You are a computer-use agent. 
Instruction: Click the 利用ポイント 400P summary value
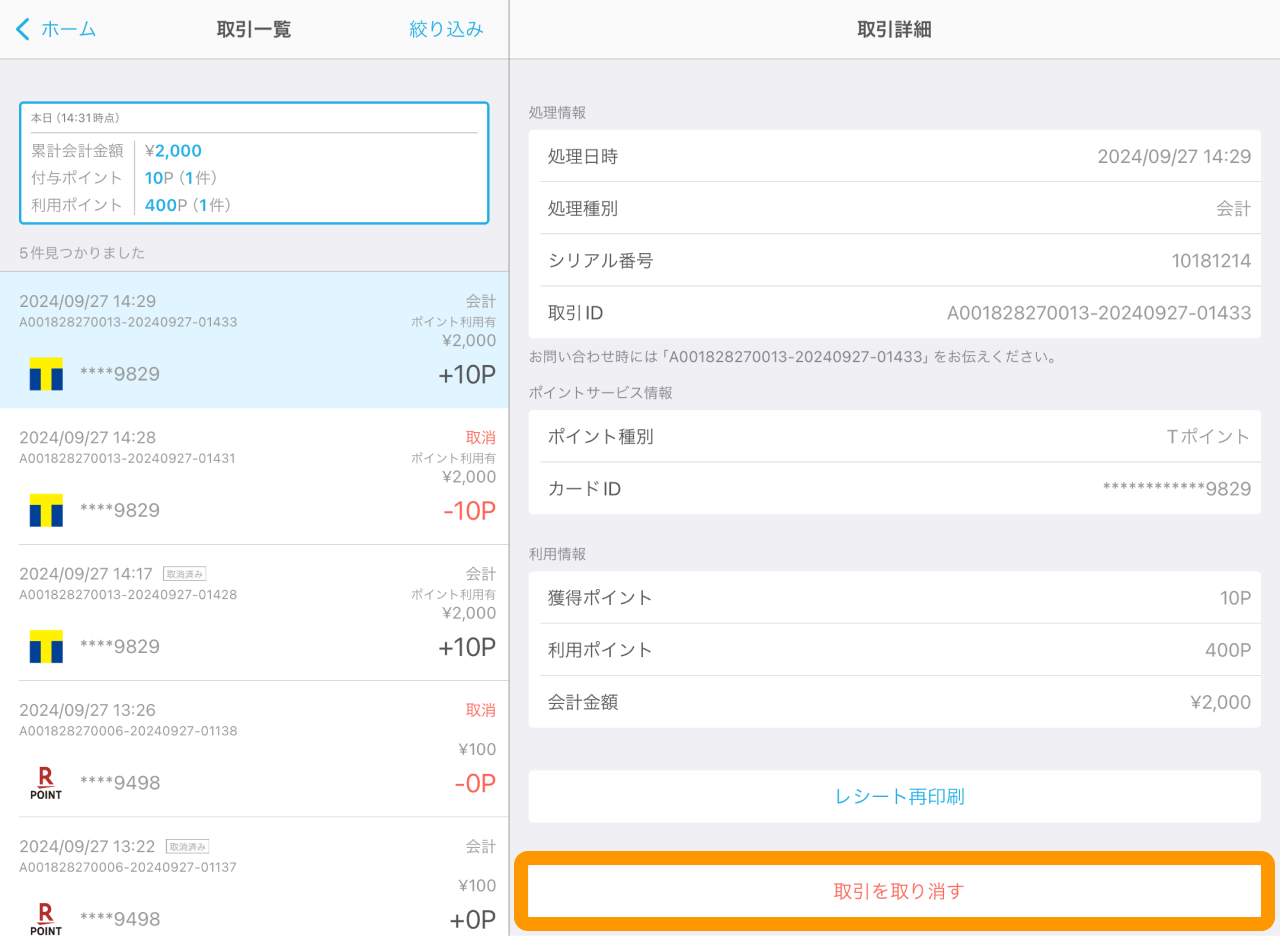point(187,205)
